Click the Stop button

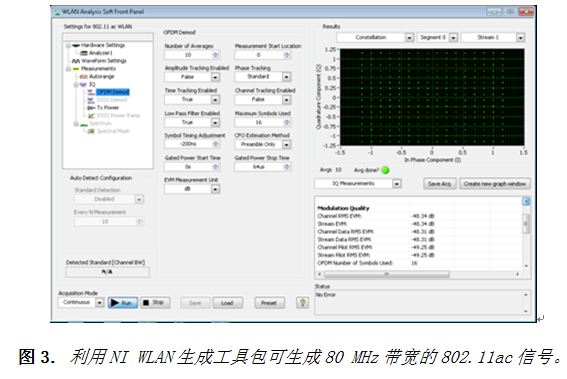[x=155, y=302]
